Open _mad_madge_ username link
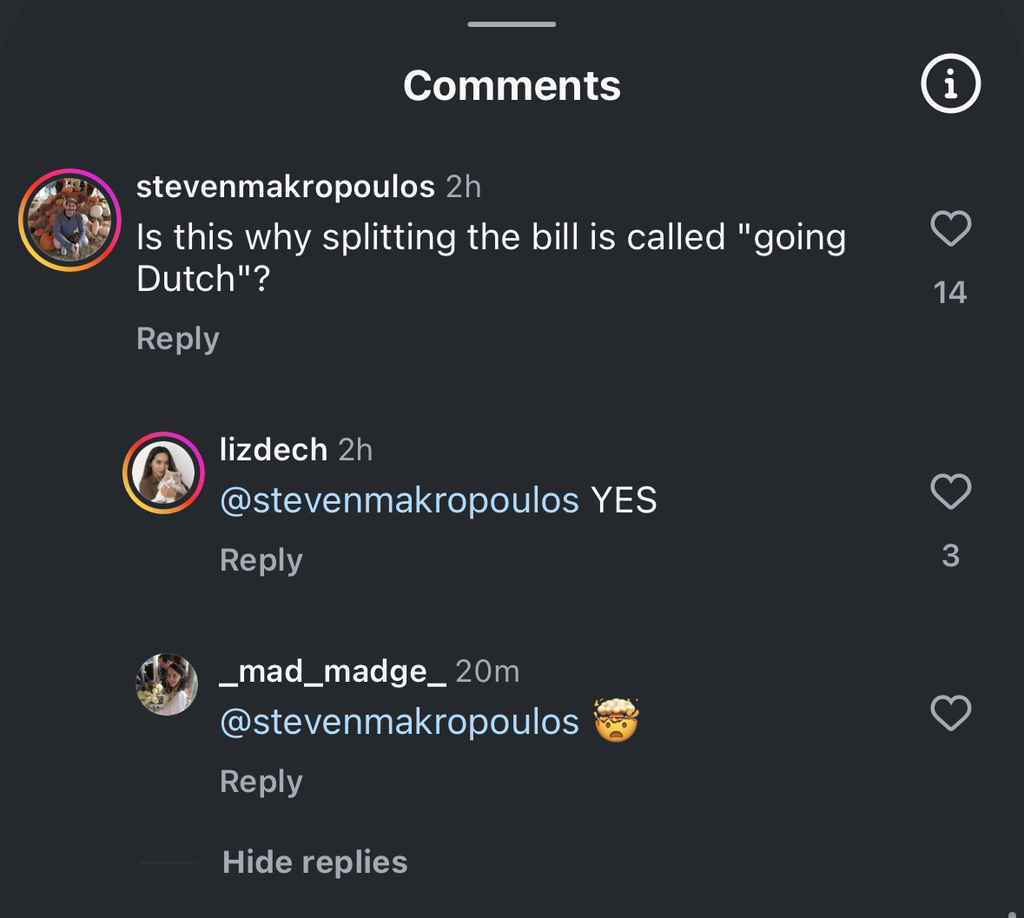 click(x=332, y=671)
